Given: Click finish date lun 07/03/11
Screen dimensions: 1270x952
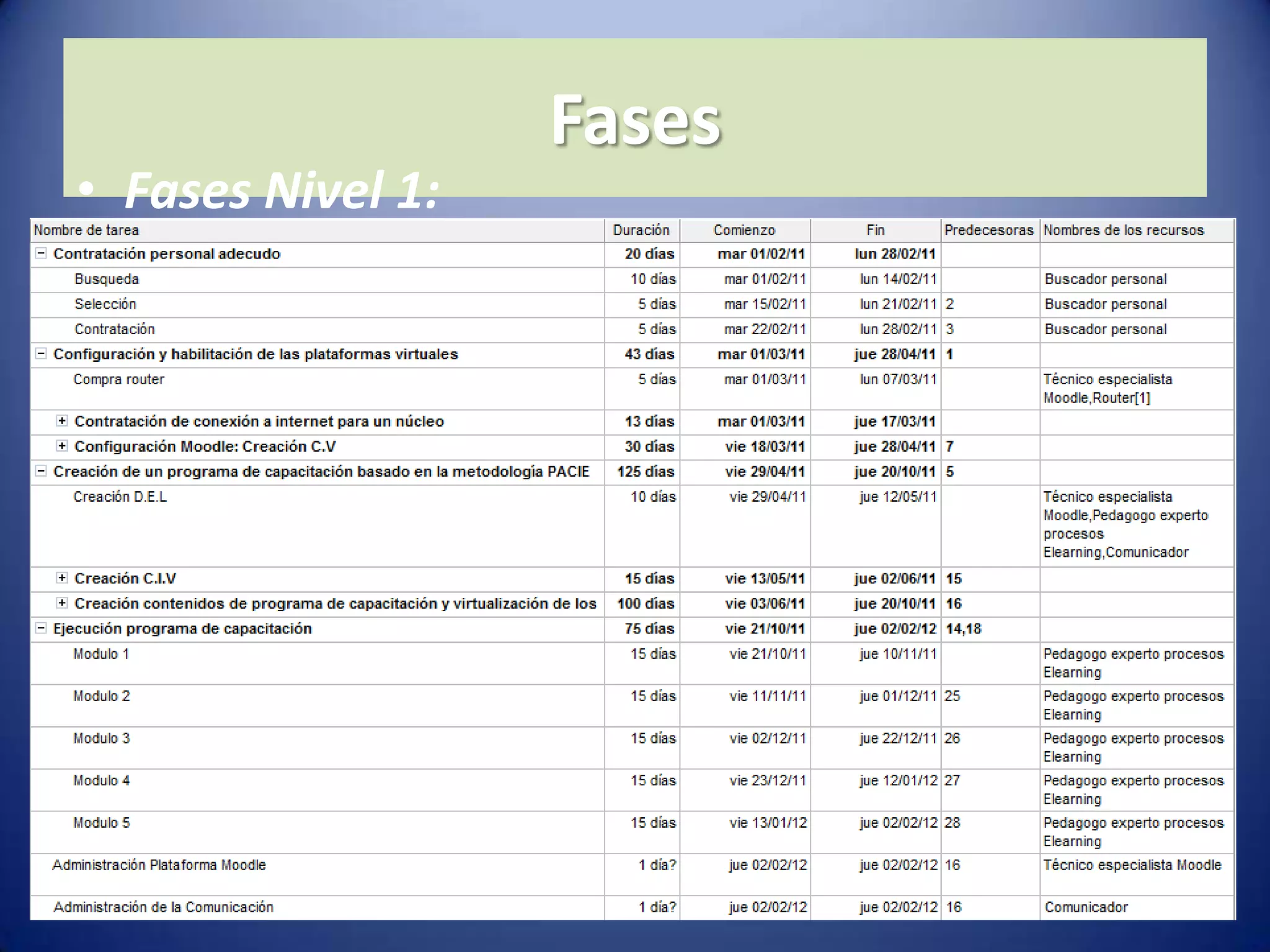Looking at the screenshot, I should pos(876,388).
